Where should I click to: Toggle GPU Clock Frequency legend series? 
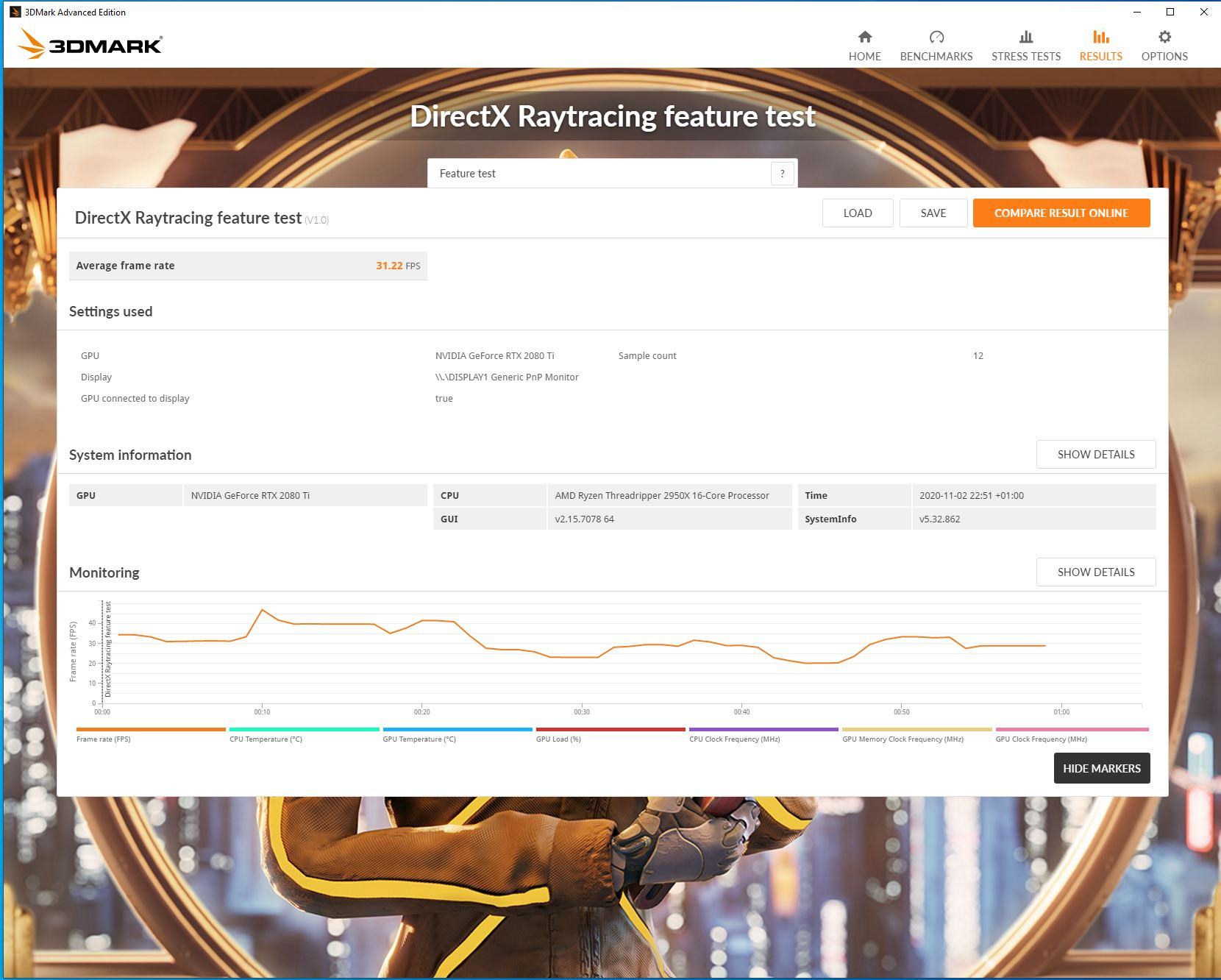(1072, 735)
